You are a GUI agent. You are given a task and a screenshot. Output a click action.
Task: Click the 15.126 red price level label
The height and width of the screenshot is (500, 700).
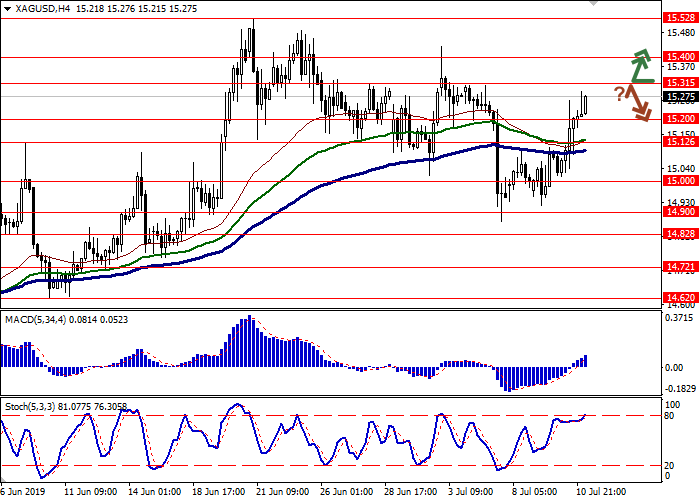click(680, 142)
